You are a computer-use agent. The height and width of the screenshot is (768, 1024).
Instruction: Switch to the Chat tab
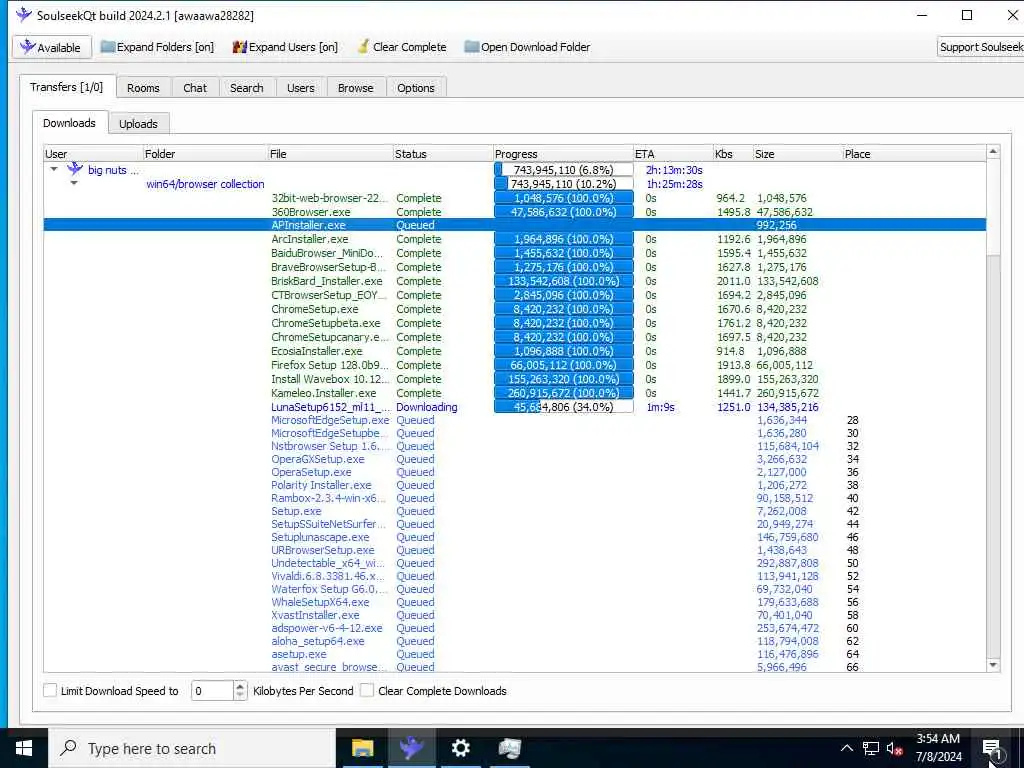pos(195,88)
